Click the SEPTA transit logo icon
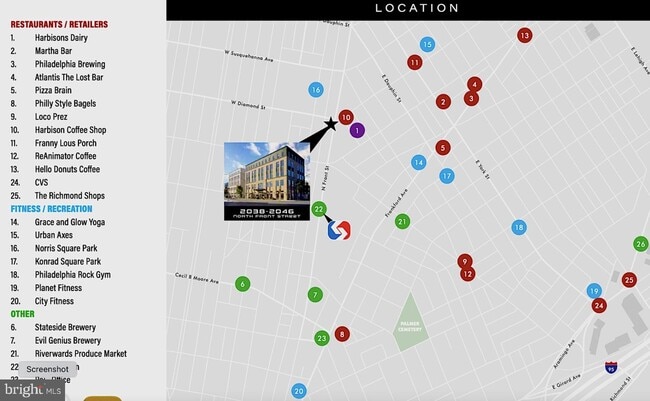This screenshot has height=401, width=650. (338, 229)
